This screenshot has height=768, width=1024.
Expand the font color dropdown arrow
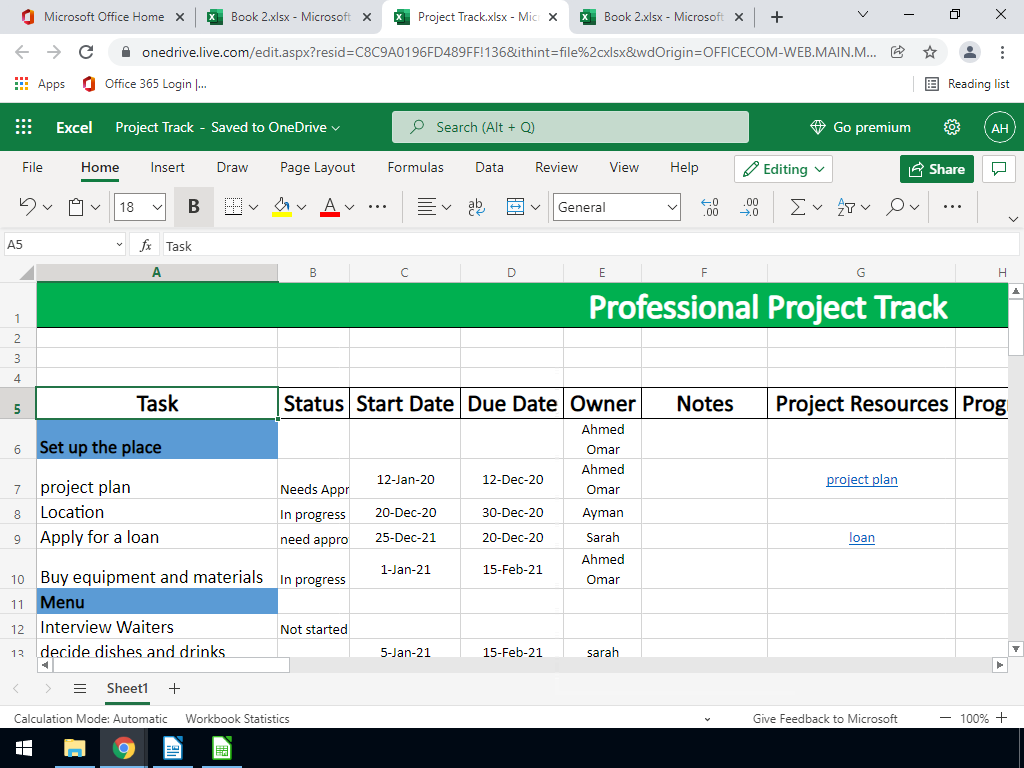349,208
